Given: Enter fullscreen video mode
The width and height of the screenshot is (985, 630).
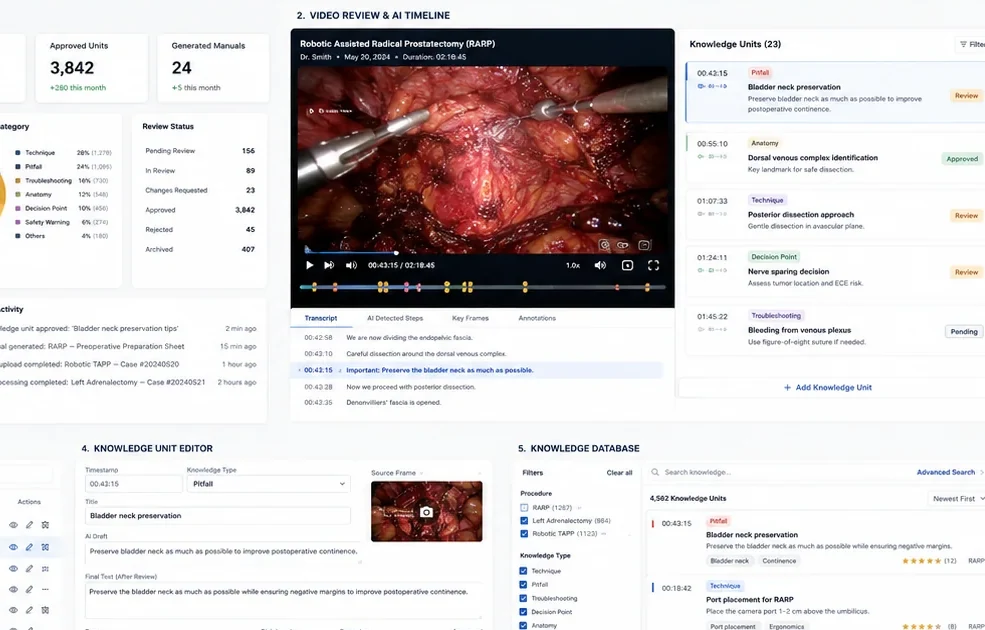Looking at the screenshot, I should tap(653, 265).
